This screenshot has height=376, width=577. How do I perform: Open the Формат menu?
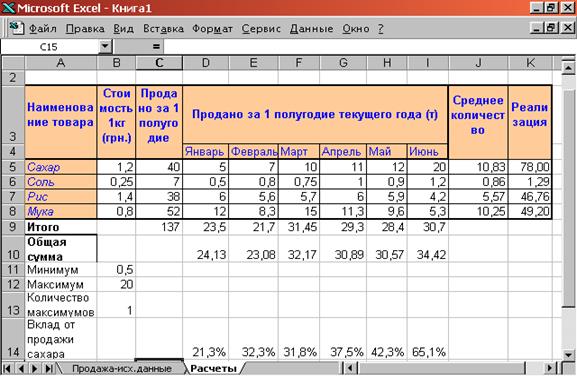[x=212, y=29]
